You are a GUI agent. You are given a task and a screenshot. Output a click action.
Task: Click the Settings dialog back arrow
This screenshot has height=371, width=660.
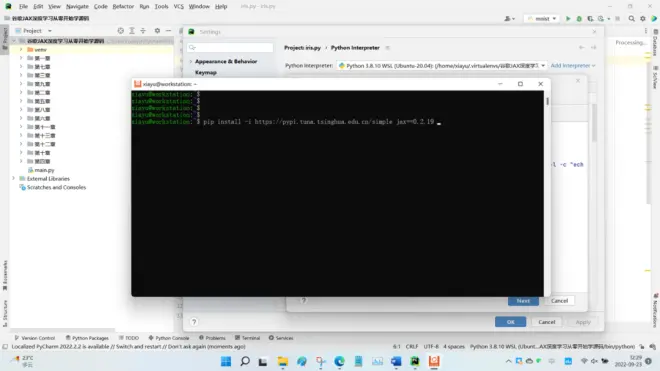point(582,48)
